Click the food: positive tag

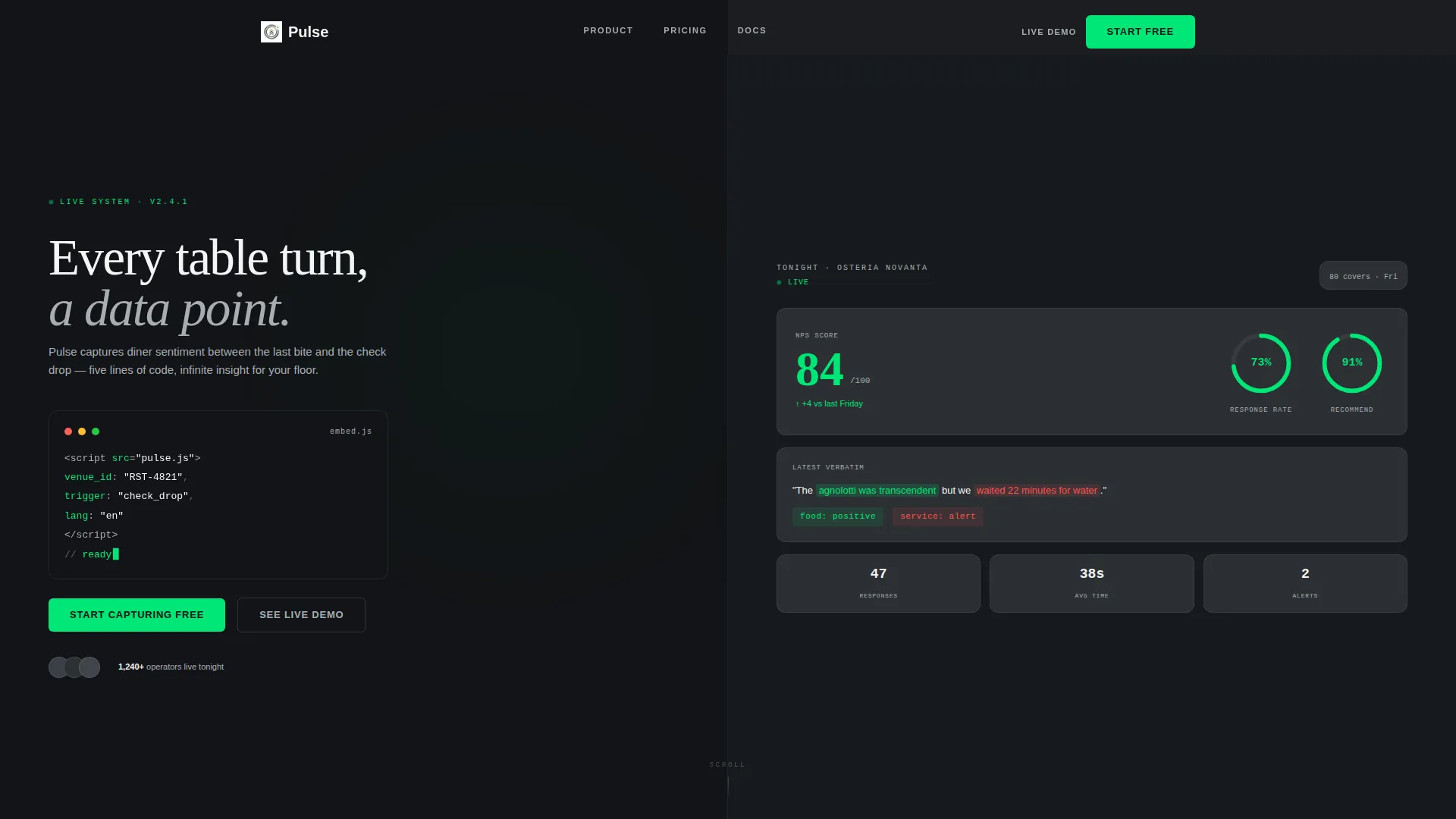click(837, 516)
